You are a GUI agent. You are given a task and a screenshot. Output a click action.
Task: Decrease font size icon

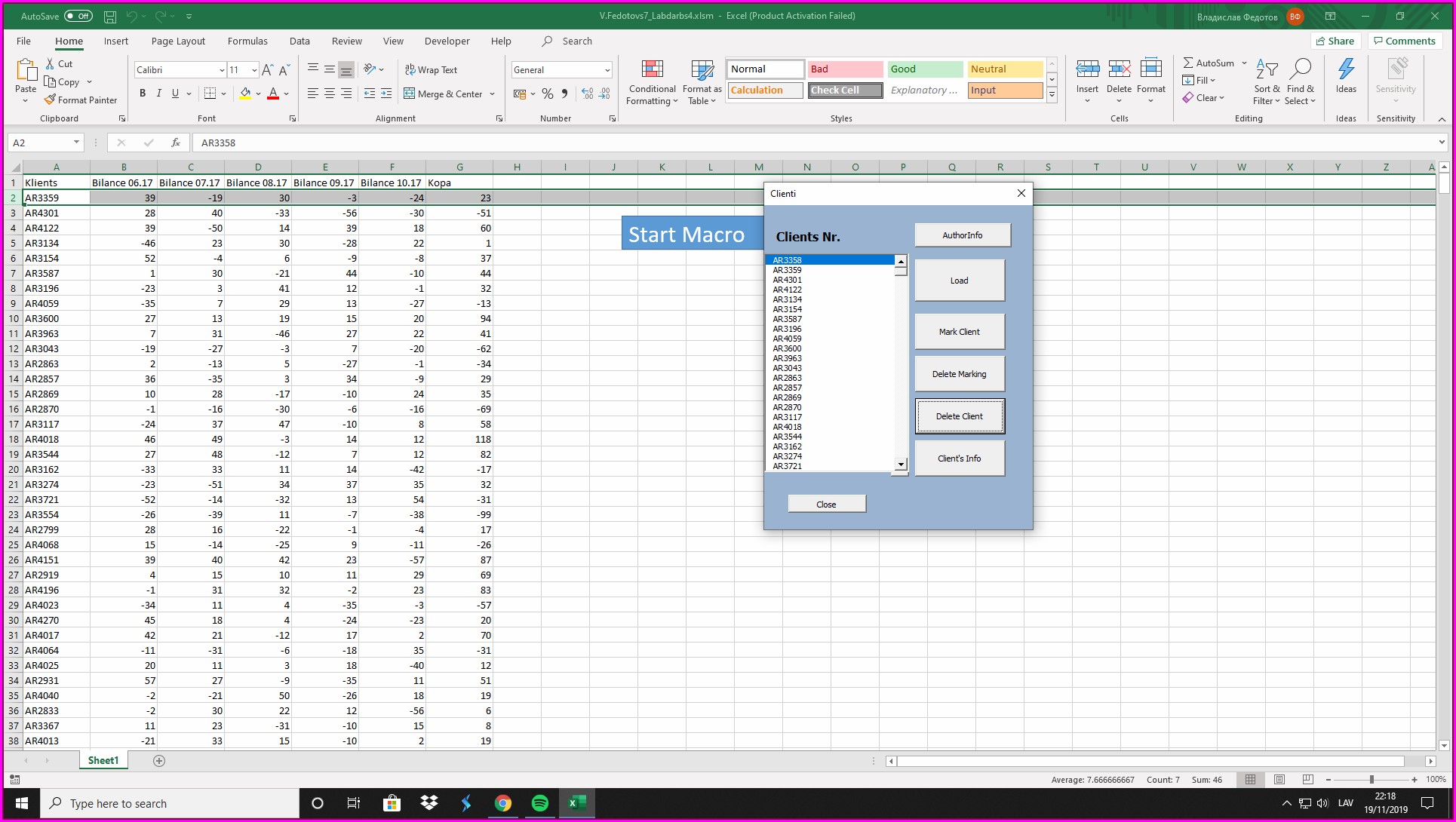[x=284, y=70]
